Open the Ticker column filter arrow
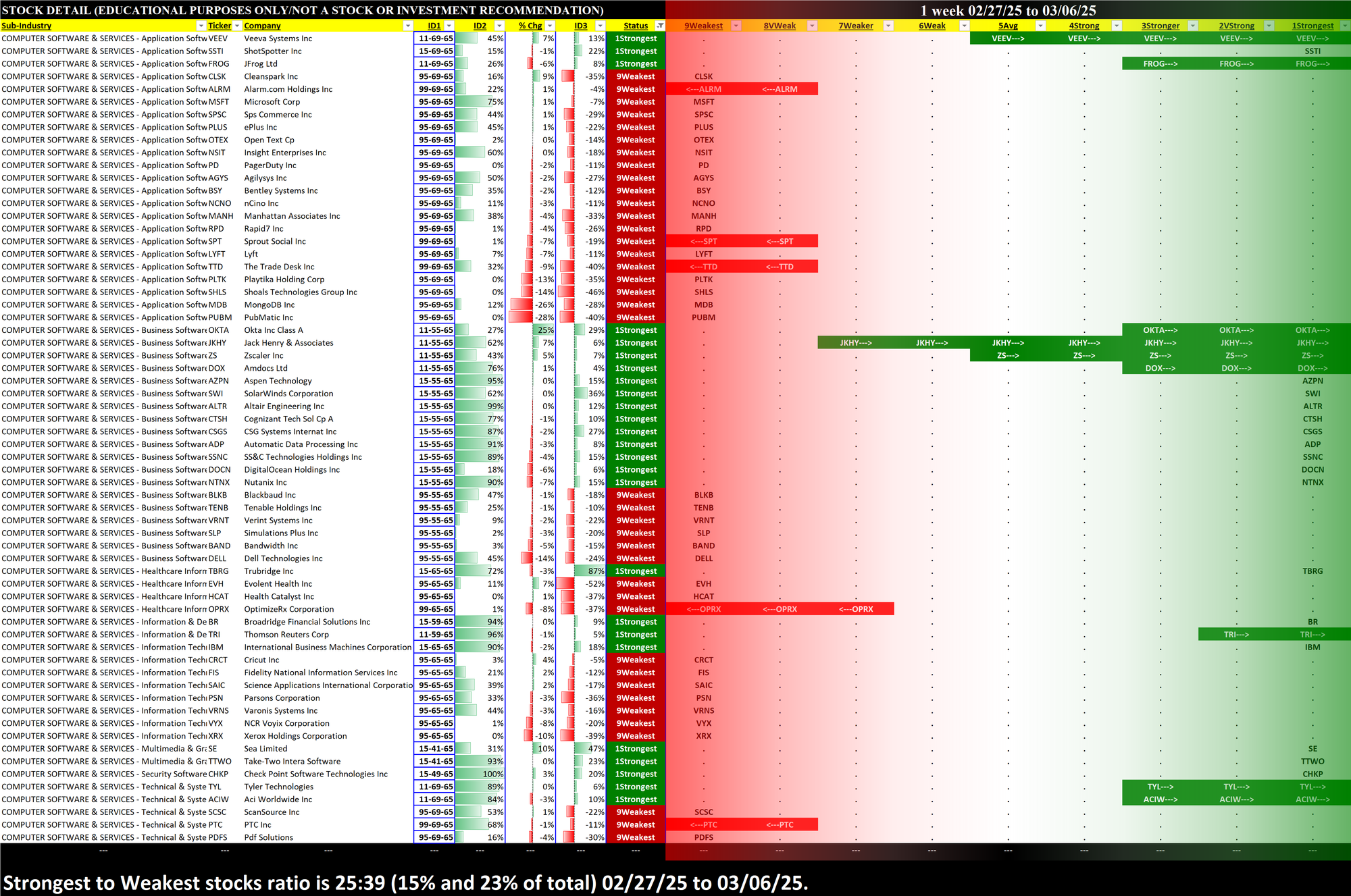The image size is (1351, 896). 237,26
